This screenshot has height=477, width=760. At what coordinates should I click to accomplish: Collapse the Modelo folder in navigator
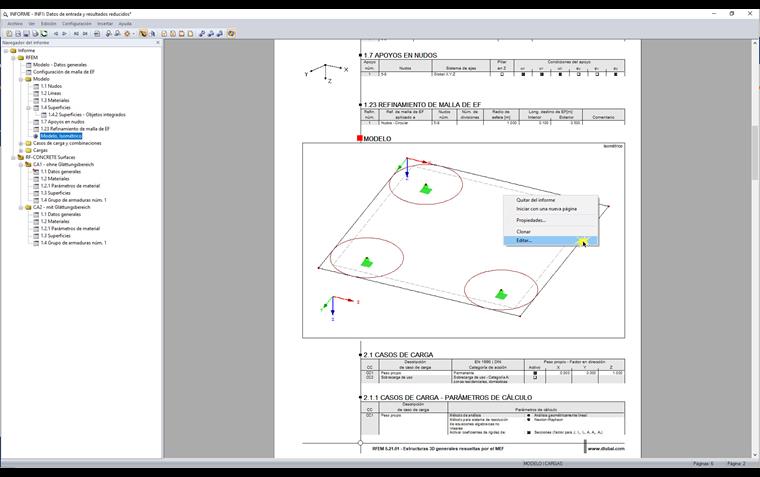pyautogui.click(x=21, y=79)
